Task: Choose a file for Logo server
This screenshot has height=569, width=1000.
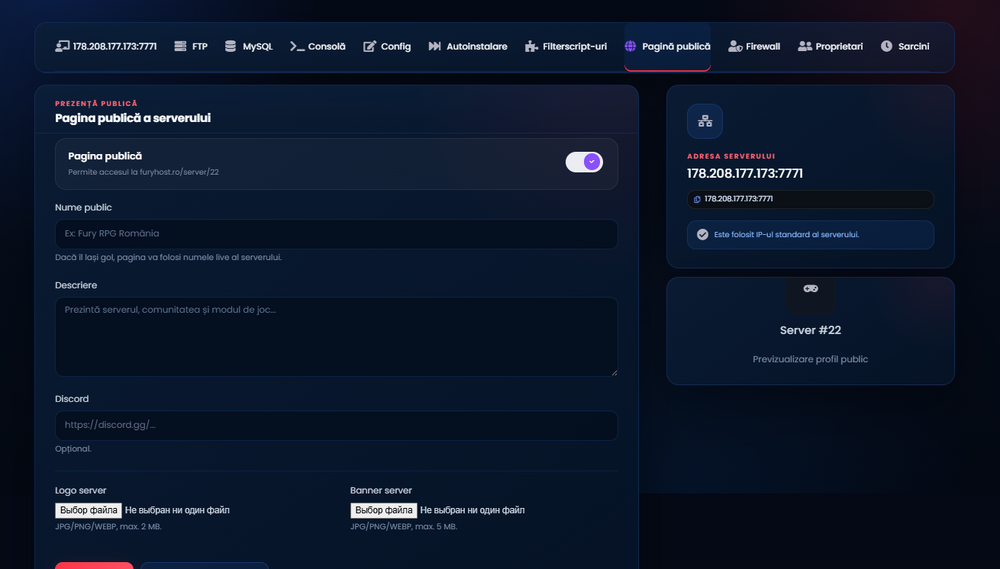Action: [89, 510]
